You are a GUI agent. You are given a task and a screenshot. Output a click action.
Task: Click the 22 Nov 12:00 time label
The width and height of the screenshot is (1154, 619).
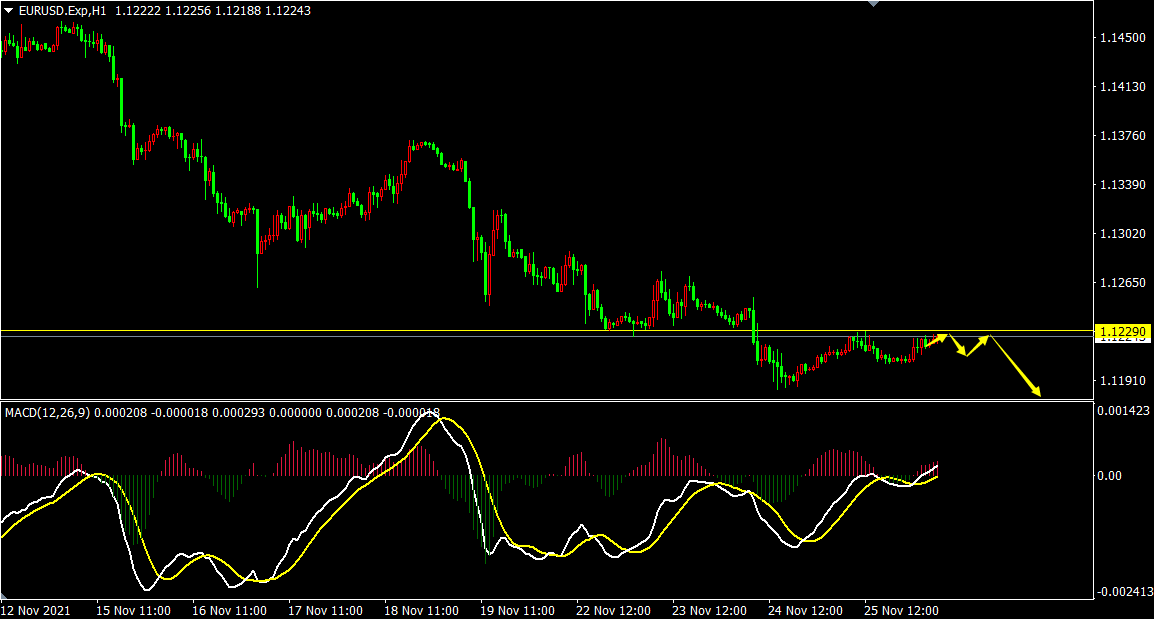coord(613,610)
